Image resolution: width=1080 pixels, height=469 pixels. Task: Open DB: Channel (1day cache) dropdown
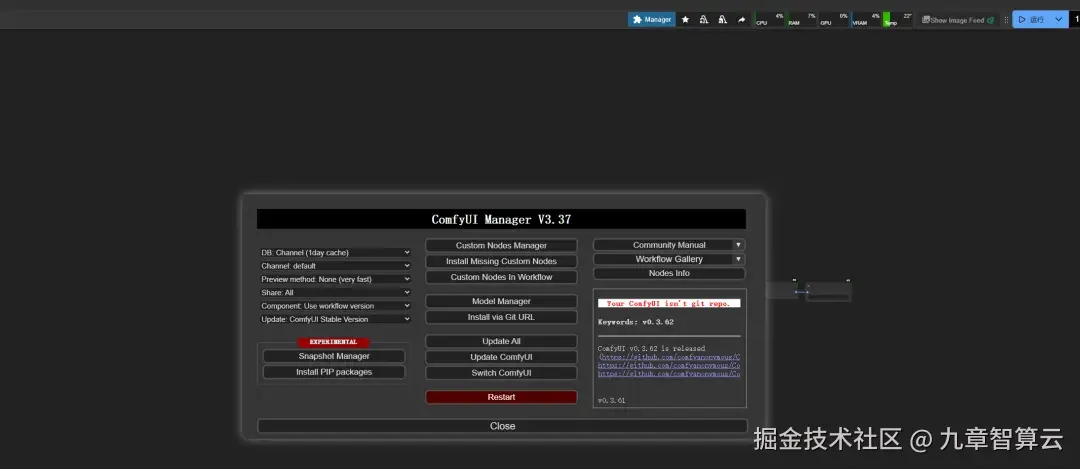(335, 253)
